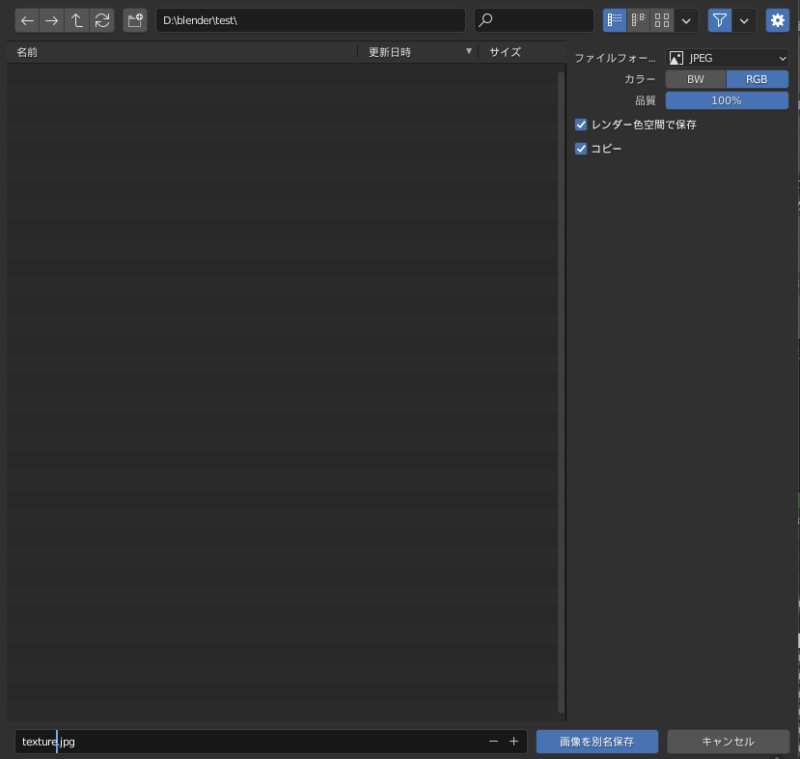This screenshot has width=800, height=759.
Task: Go forward to next folder
Action: 52,20
